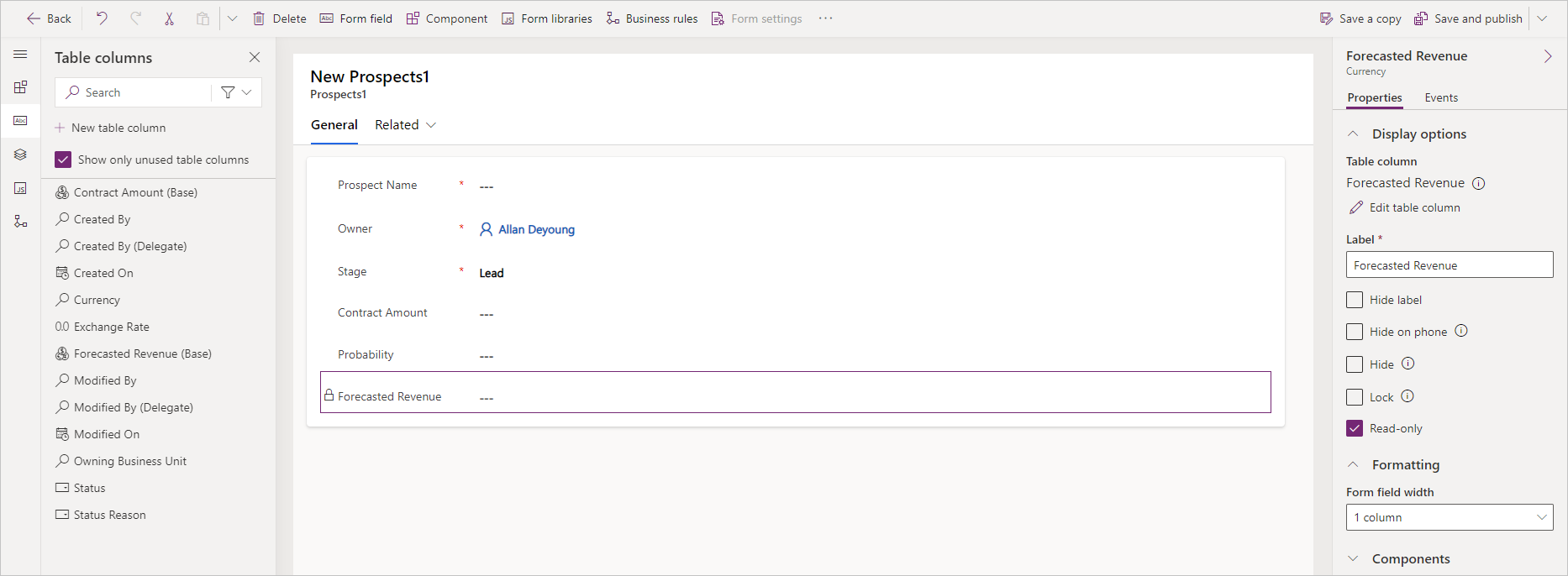Open the Form libraries JS icon in the left rail
The width and height of the screenshot is (1568, 576).
[x=21, y=188]
